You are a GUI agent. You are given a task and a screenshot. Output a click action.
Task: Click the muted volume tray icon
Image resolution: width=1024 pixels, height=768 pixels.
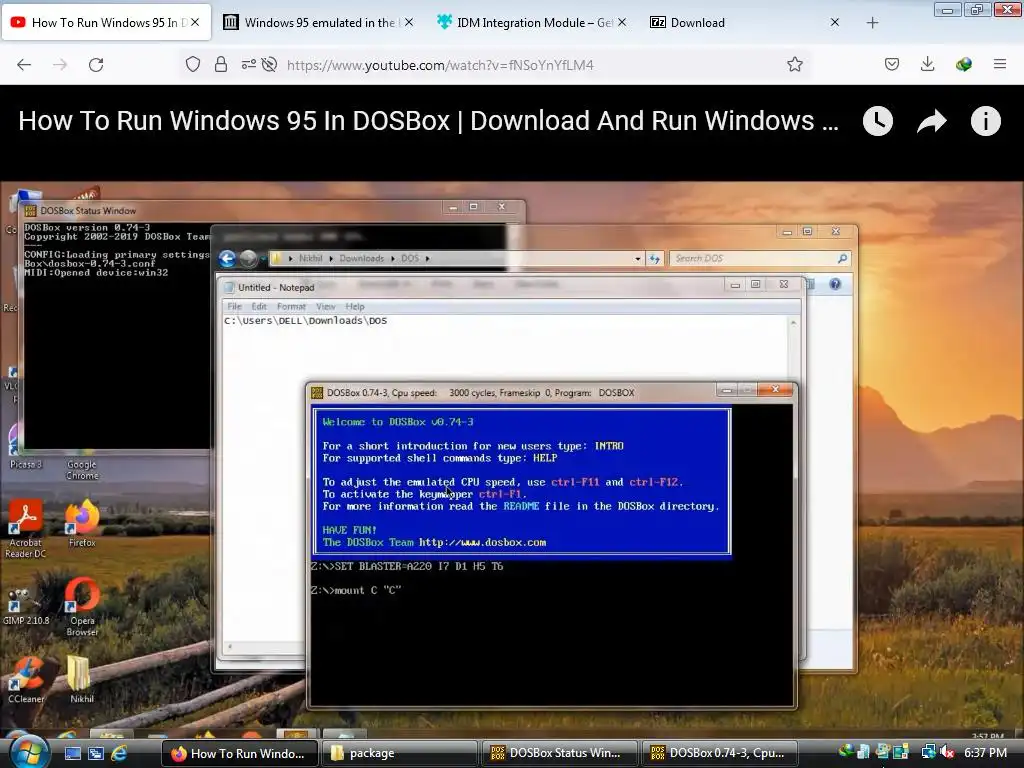946,752
